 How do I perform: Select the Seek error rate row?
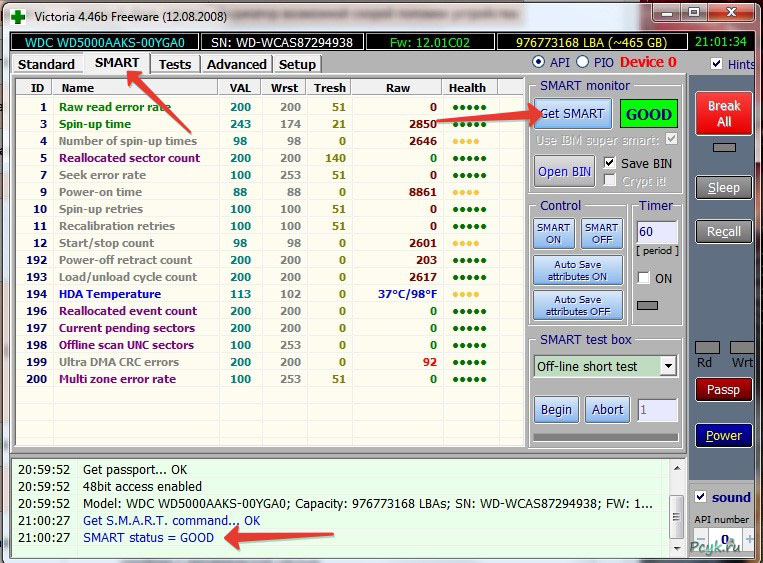coord(270,175)
